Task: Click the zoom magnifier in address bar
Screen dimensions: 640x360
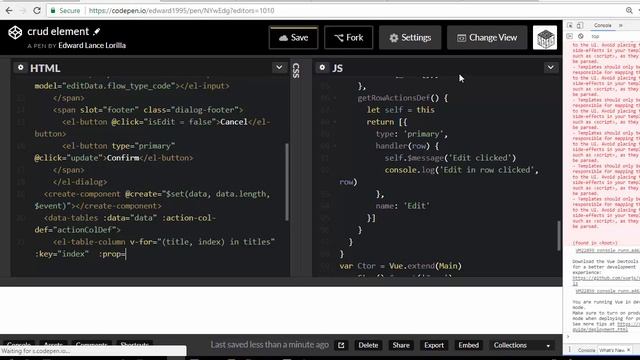Action: 629,11
